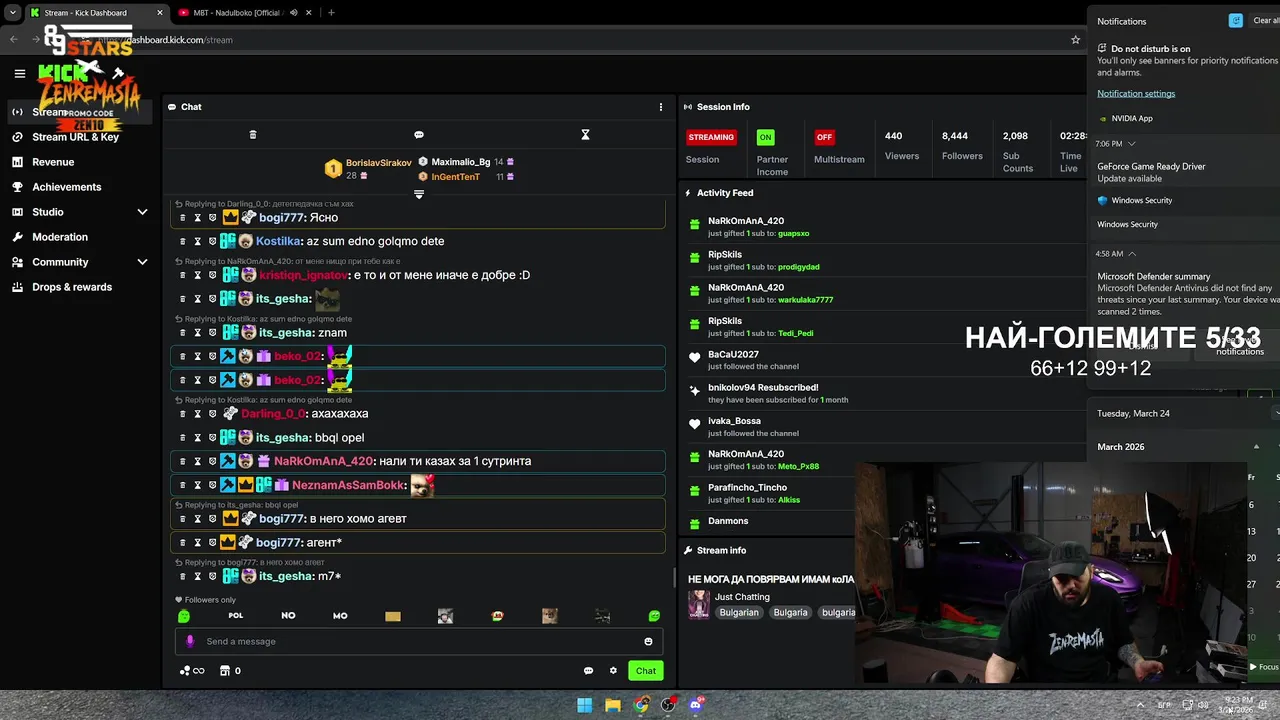Open Notification settings link
The width and height of the screenshot is (1280, 720).
coord(1136,94)
